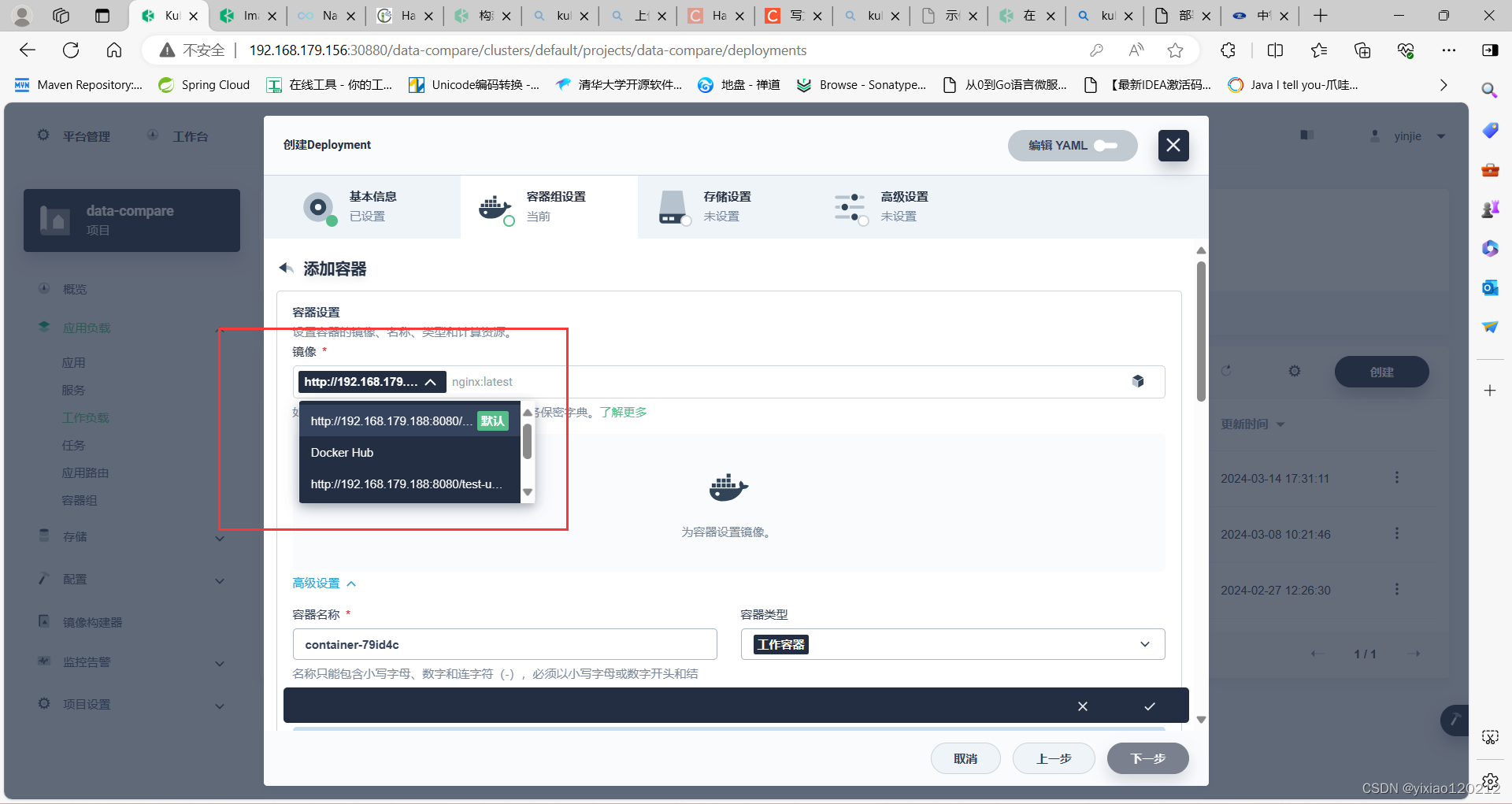Switch to the 基本信息 step
Screen dimensions: 1512x804
coord(372,206)
